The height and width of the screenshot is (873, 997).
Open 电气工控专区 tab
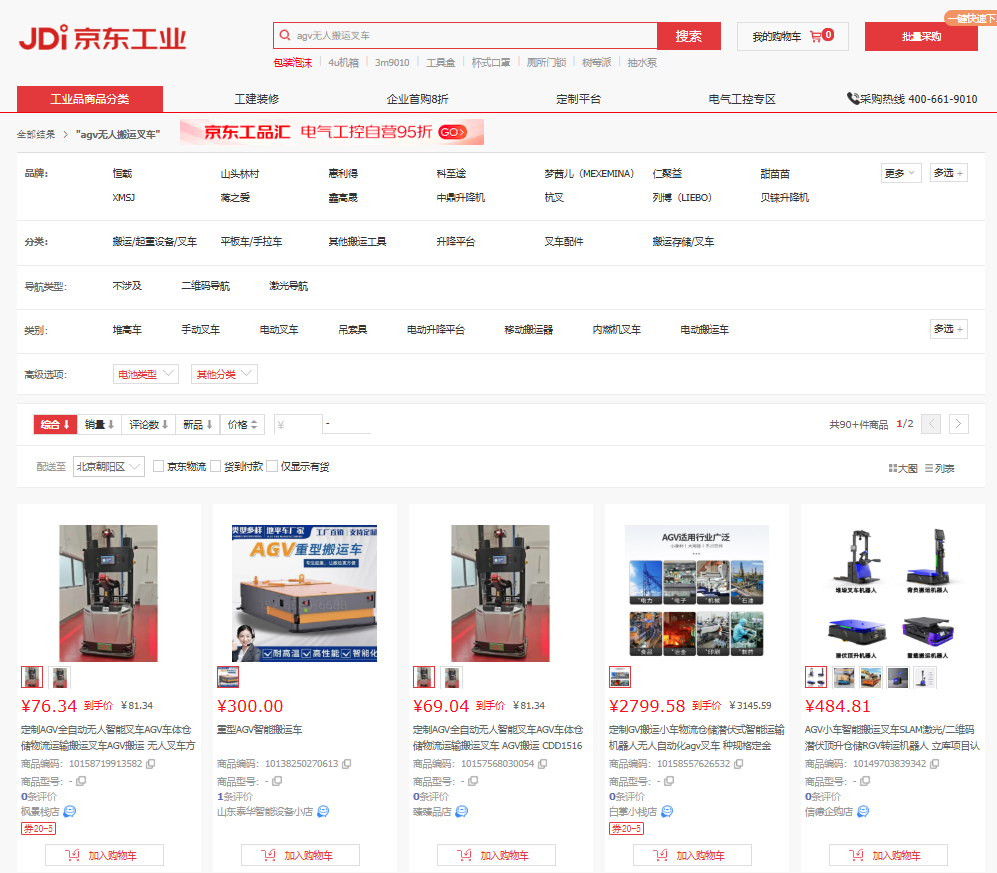click(742, 99)
